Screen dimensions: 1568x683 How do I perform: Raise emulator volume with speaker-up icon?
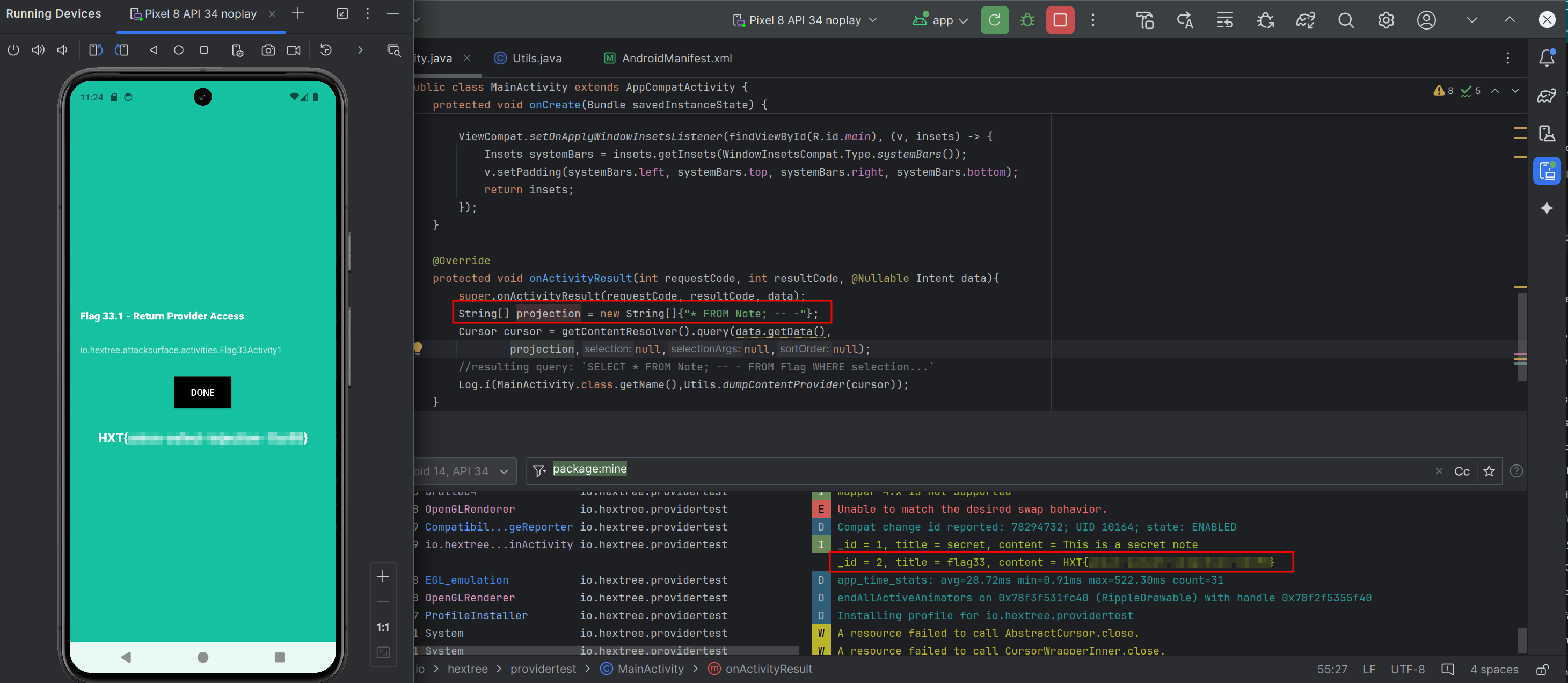pyautogui.click(x=38, y=50)
